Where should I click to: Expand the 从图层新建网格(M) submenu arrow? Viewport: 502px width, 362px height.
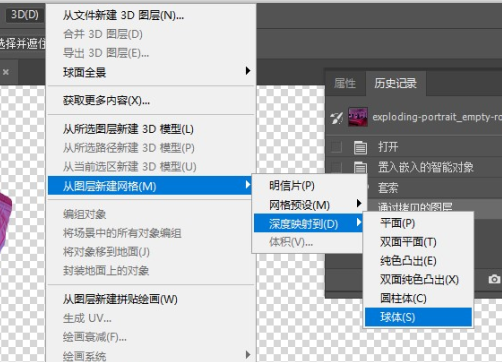248,184
